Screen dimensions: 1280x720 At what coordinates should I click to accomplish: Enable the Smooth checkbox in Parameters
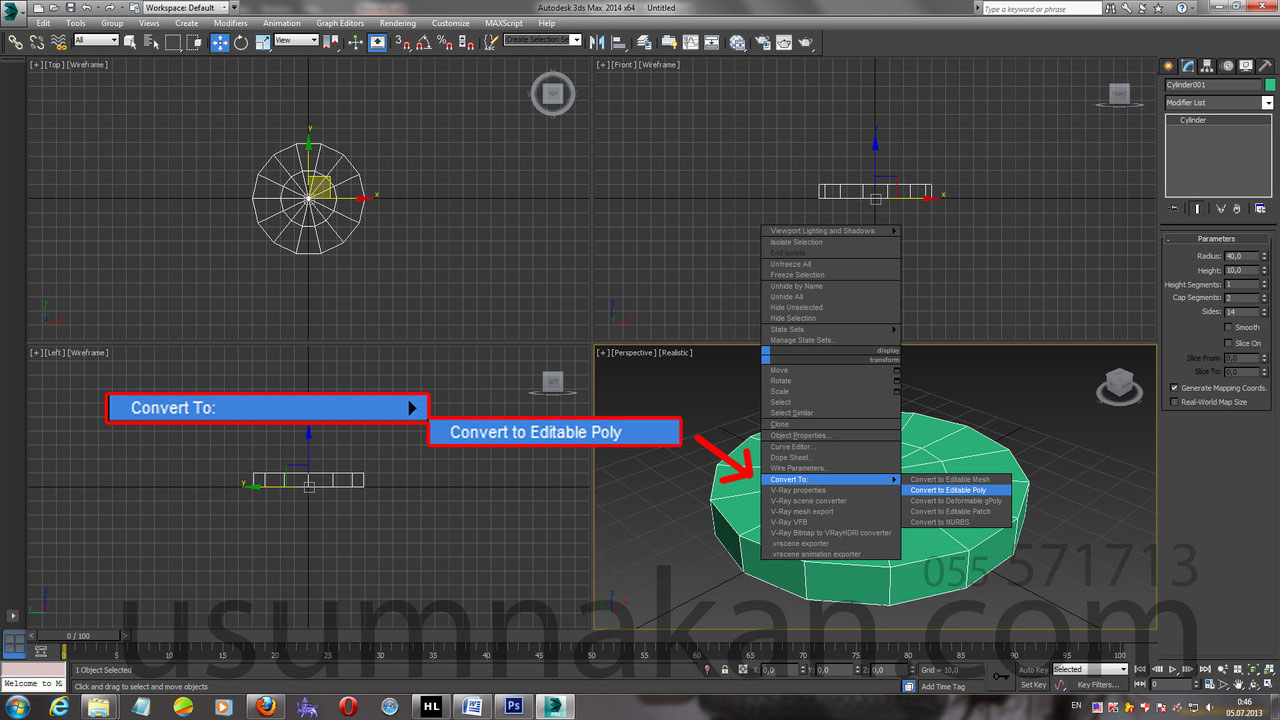[x=1228, y=327]
